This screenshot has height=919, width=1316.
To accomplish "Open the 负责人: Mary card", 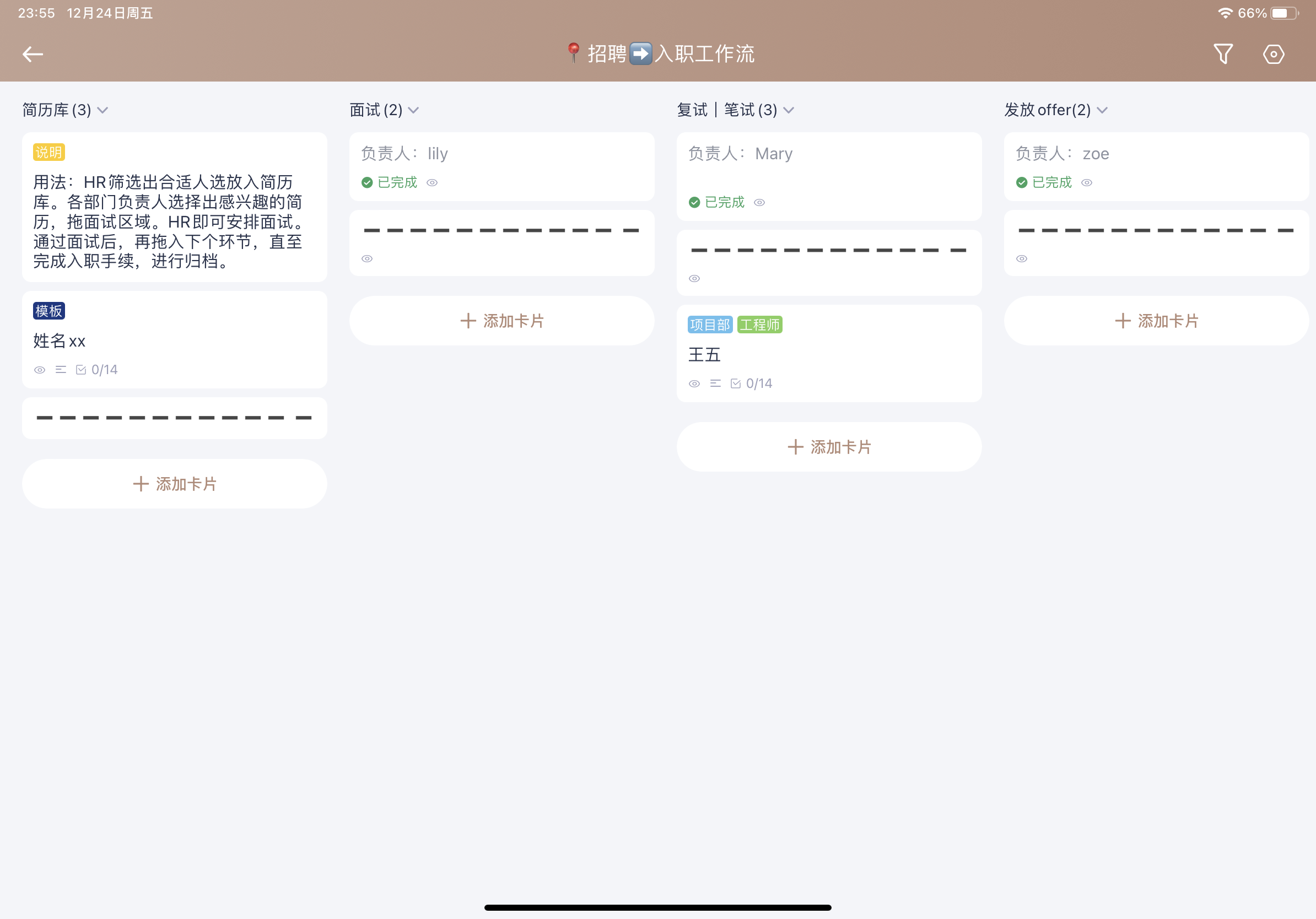I will coord(829,176).
